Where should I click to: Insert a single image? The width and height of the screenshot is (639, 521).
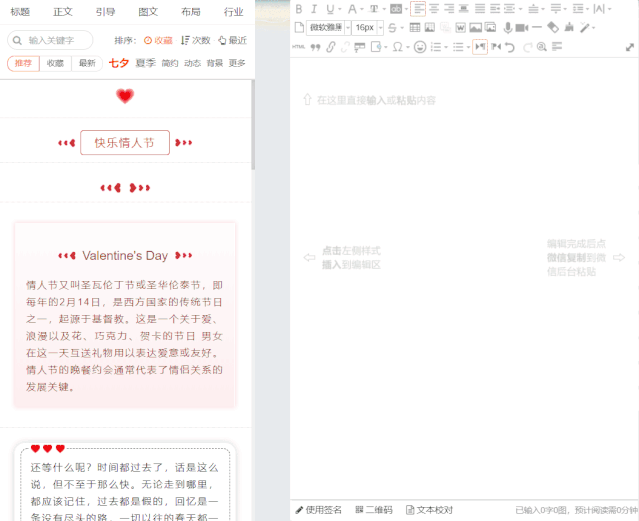click(x=475, y=27)
